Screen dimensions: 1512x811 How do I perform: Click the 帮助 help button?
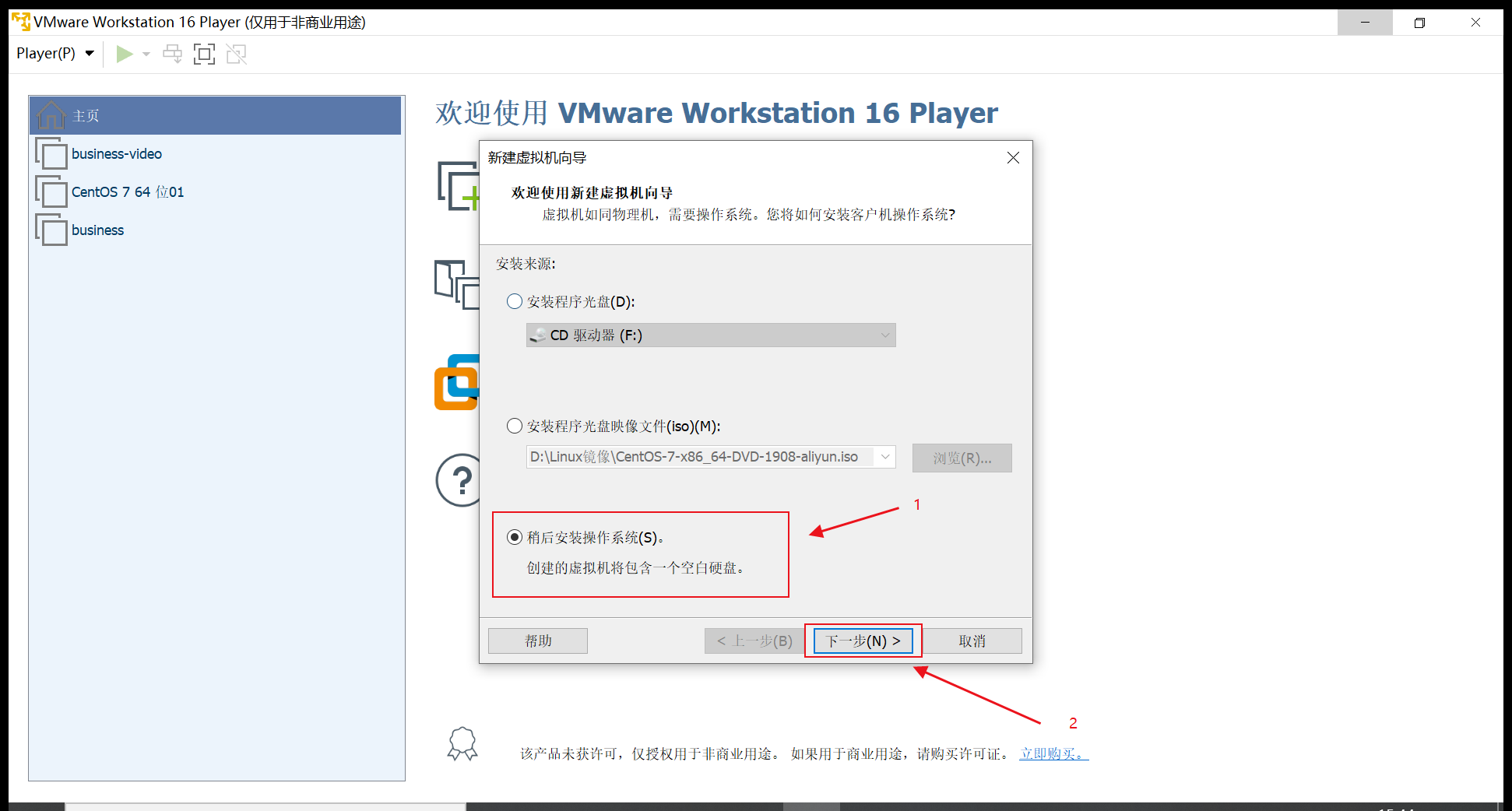tap(538, 641)
